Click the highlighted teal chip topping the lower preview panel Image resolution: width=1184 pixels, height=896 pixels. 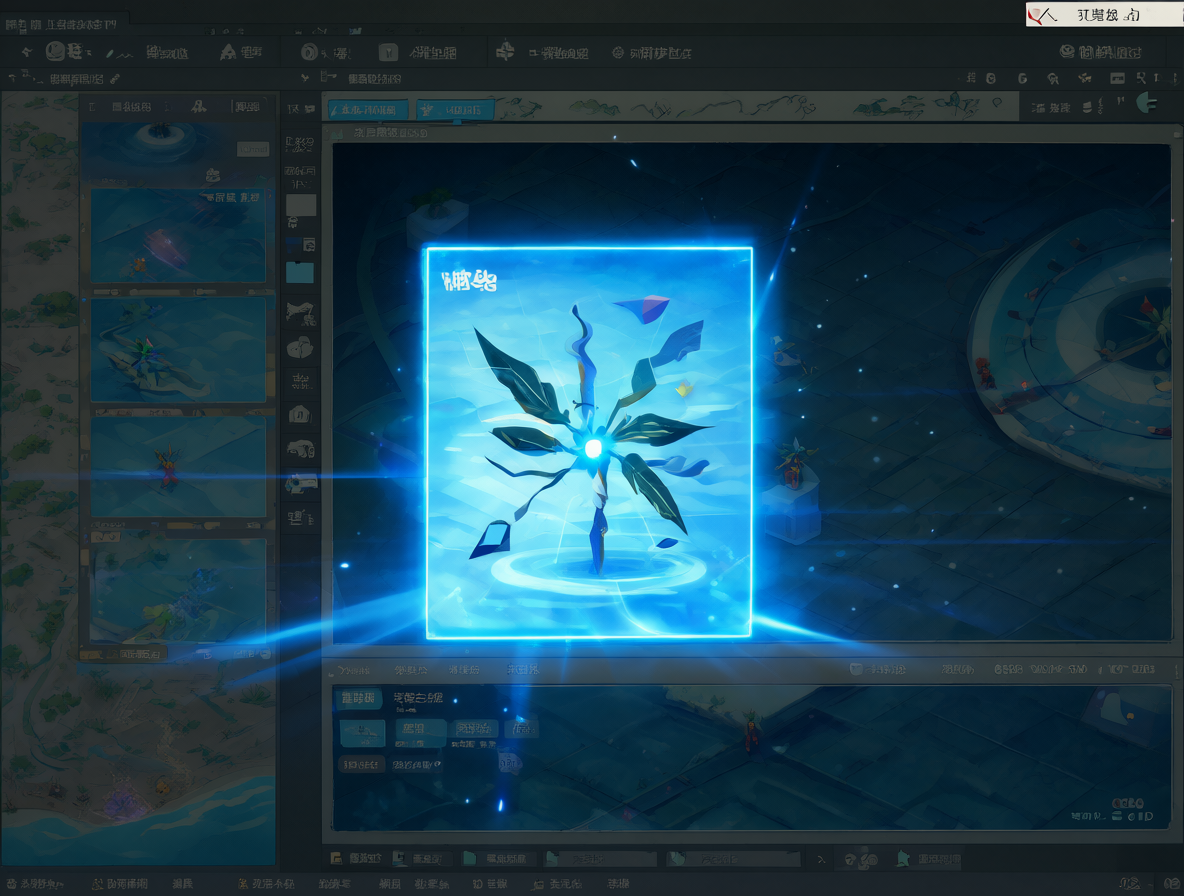(x=357, y=698)
